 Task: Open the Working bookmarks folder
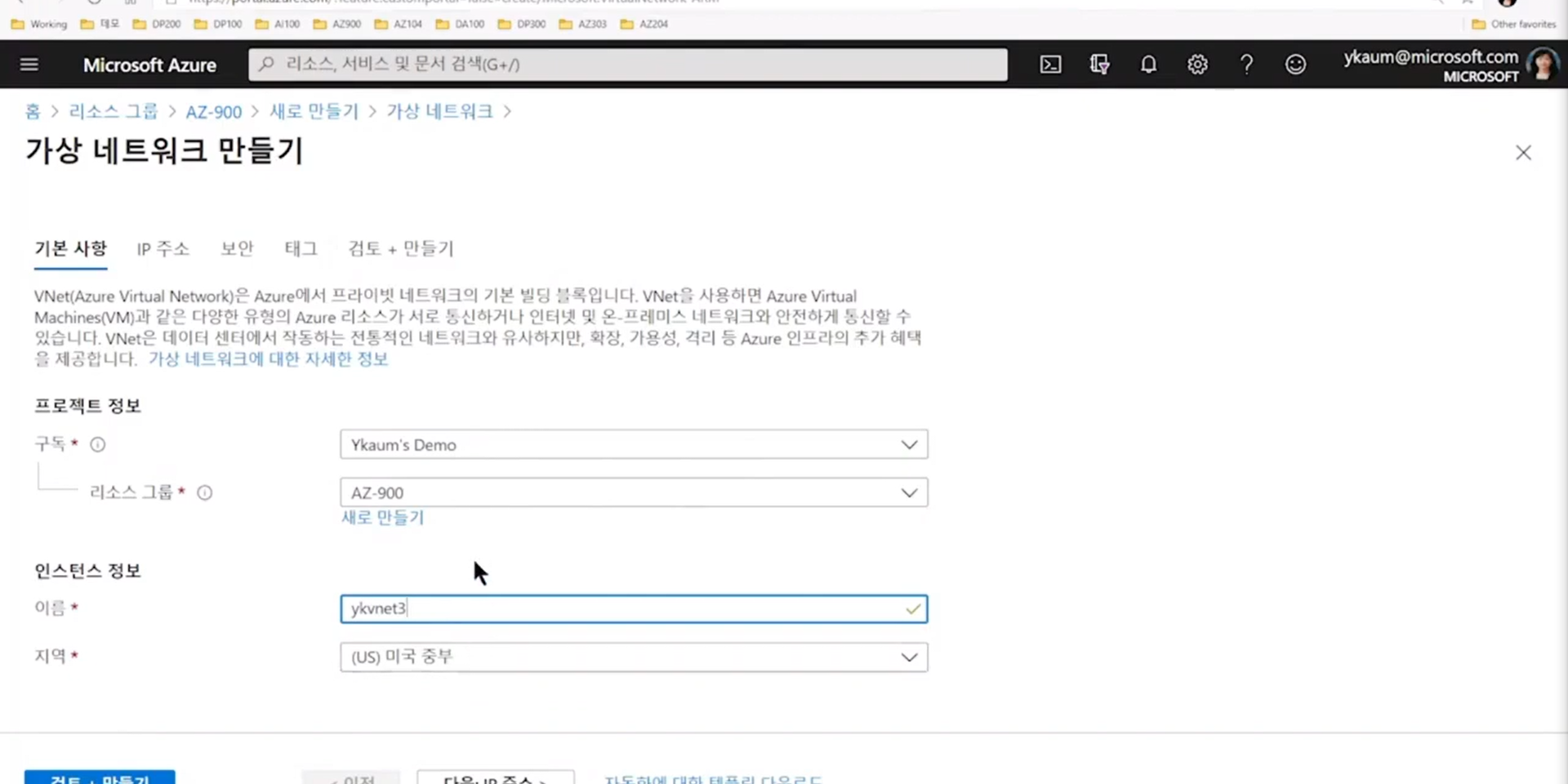coord(39,24)
